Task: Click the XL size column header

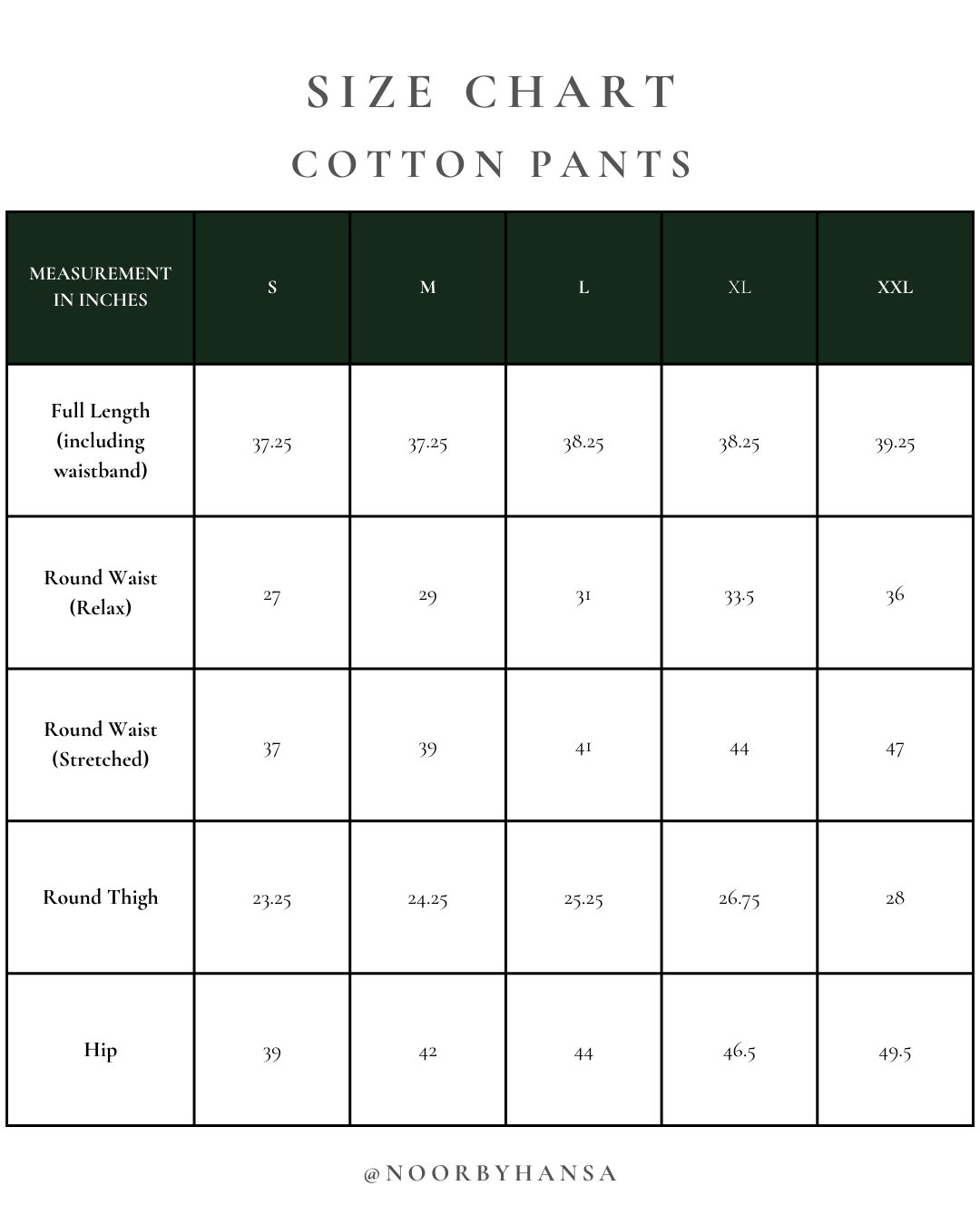Action: (740, 288)
